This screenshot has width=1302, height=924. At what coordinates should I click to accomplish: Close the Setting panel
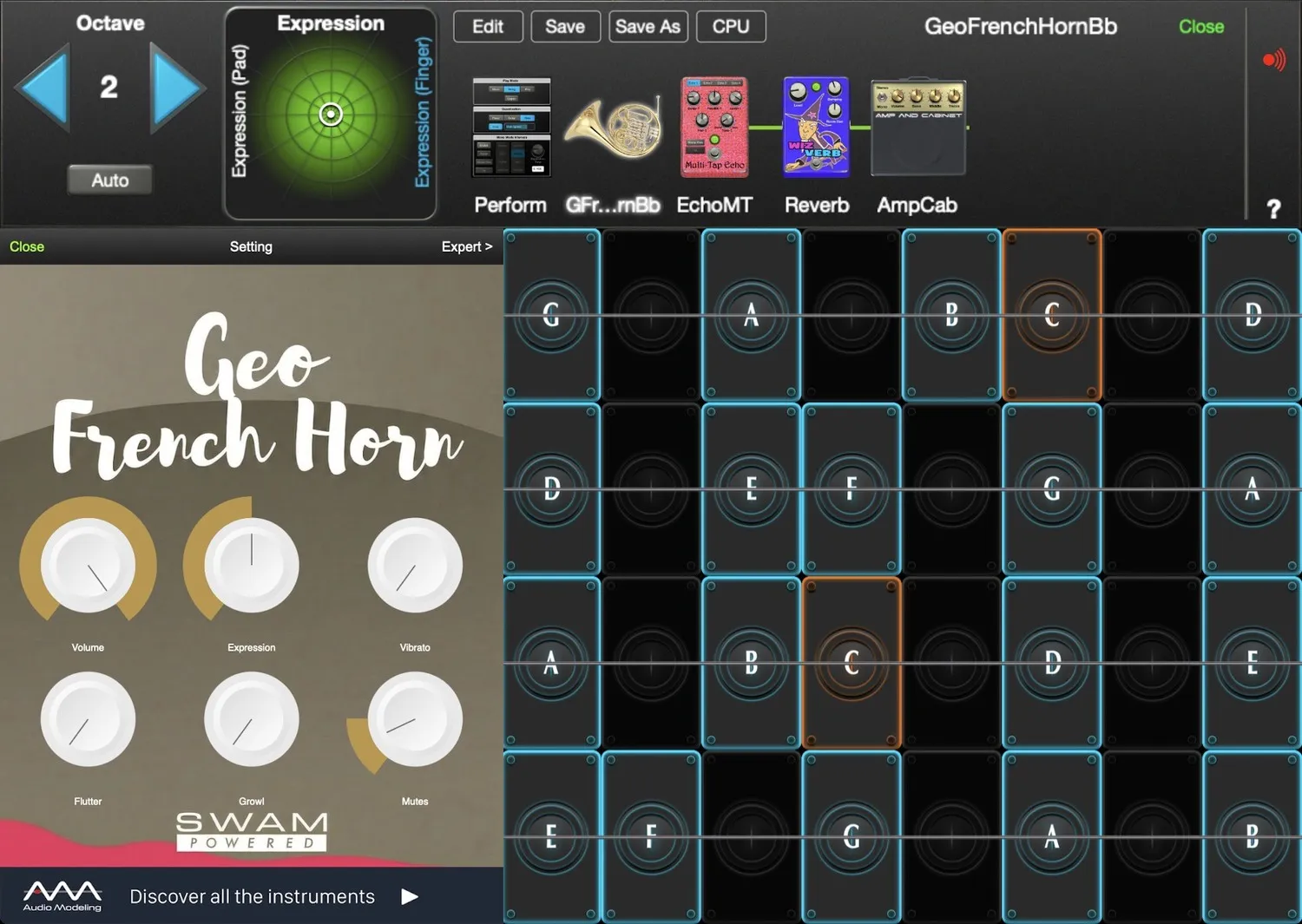coord(27,246)
